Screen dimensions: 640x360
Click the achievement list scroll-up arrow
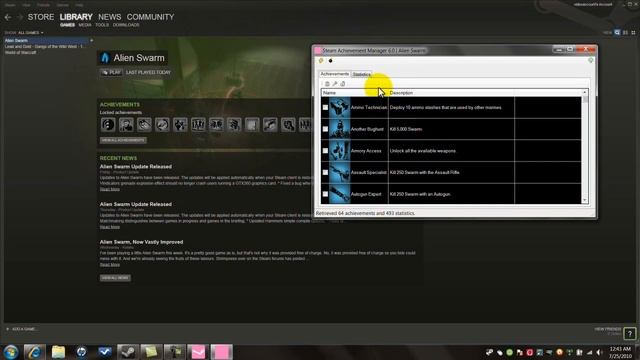(x=585, y=93)
